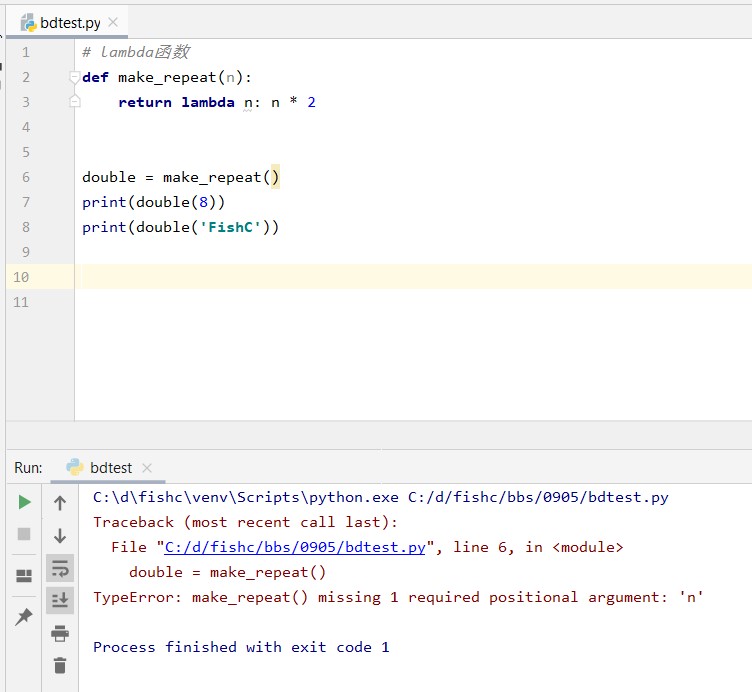
Task: Click the 'double = make_repeat()' code on line 6
Action: tap(180, 177)
